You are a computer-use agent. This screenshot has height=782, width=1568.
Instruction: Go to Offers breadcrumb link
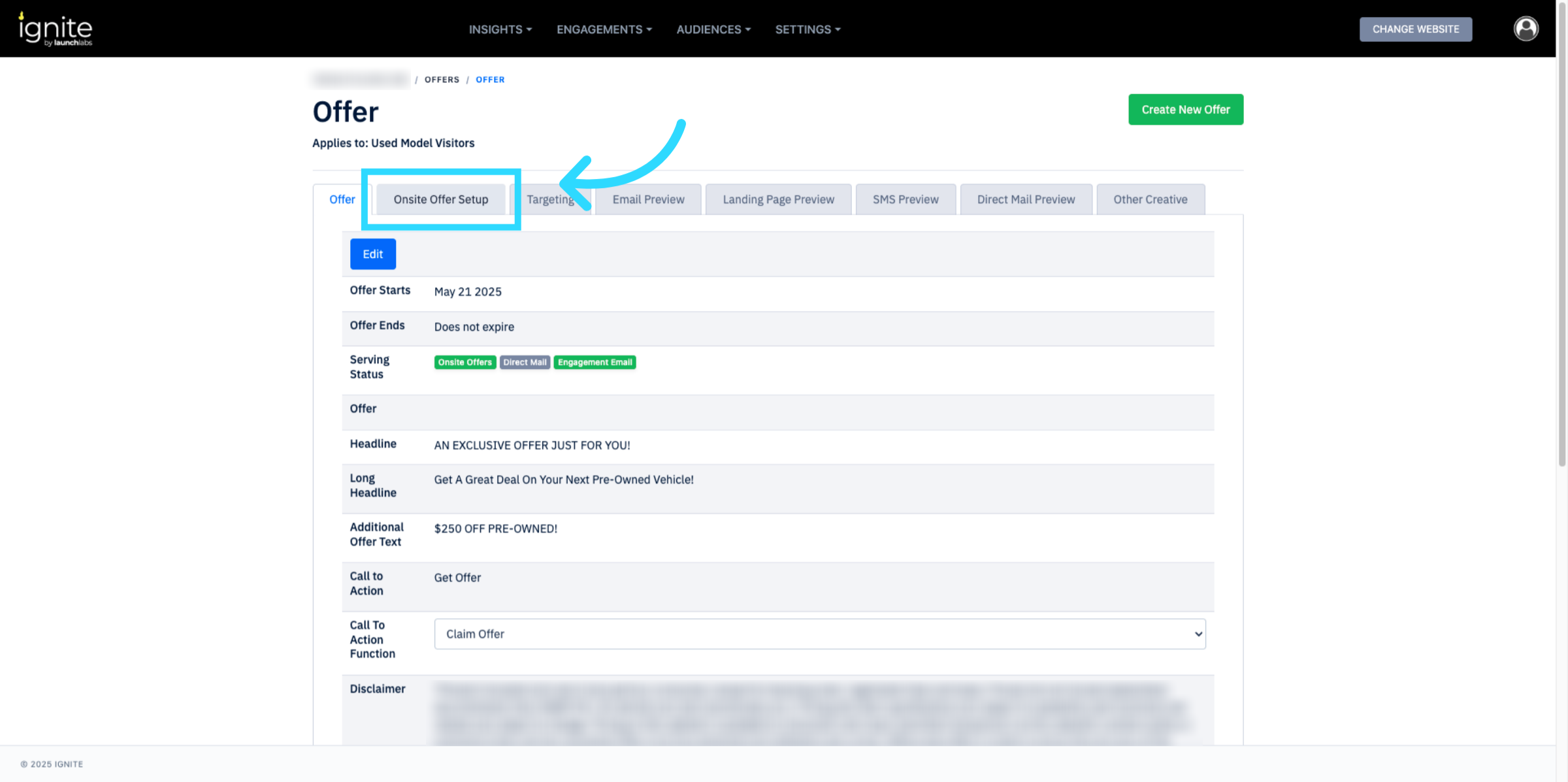pyautogui.click(x=442, y=80)
